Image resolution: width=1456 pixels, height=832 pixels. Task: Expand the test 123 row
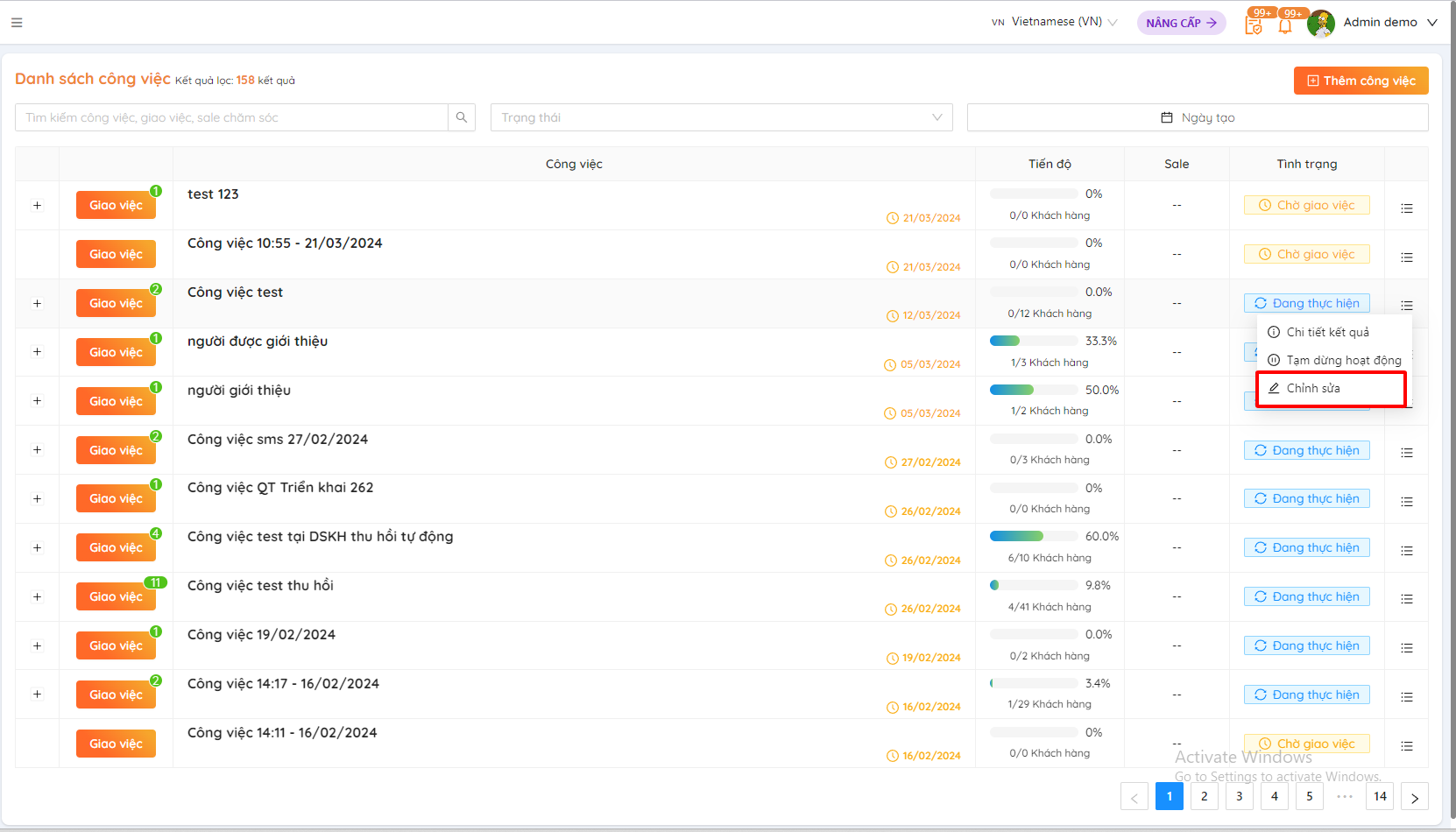[37, 206]
